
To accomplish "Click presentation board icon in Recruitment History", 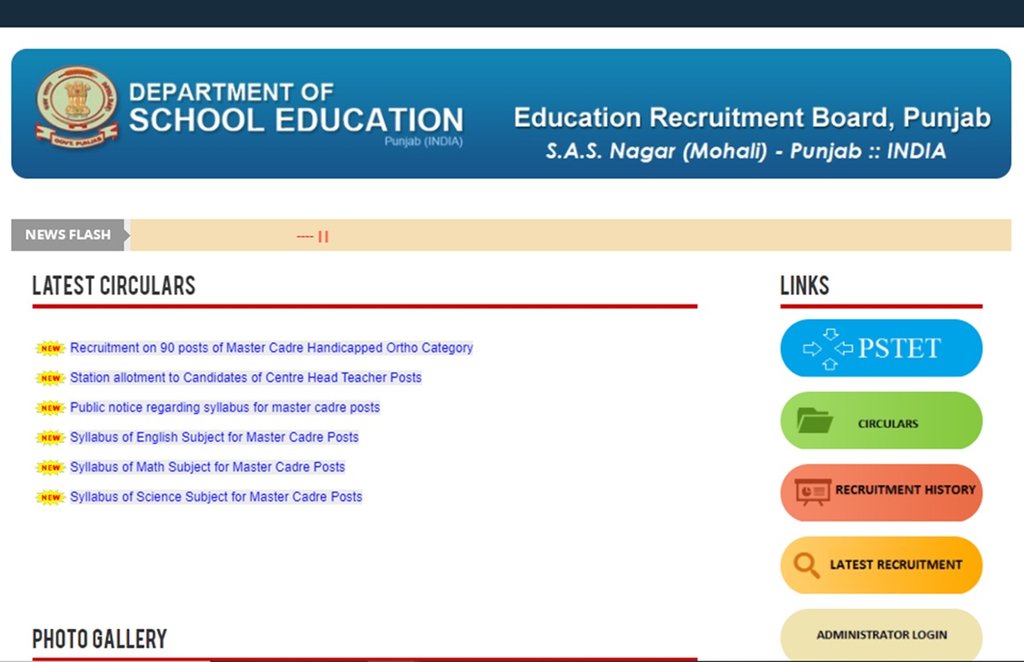I will click(x=812, y=492).
